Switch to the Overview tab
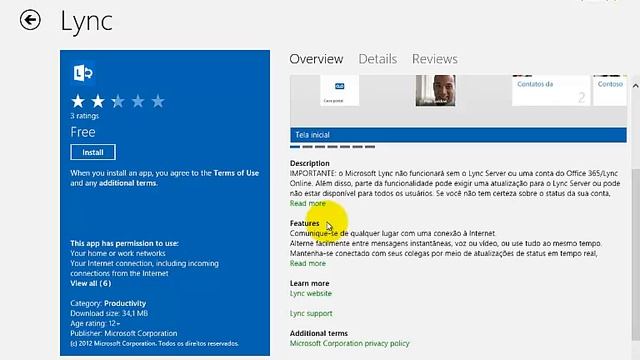 [316, 59]
